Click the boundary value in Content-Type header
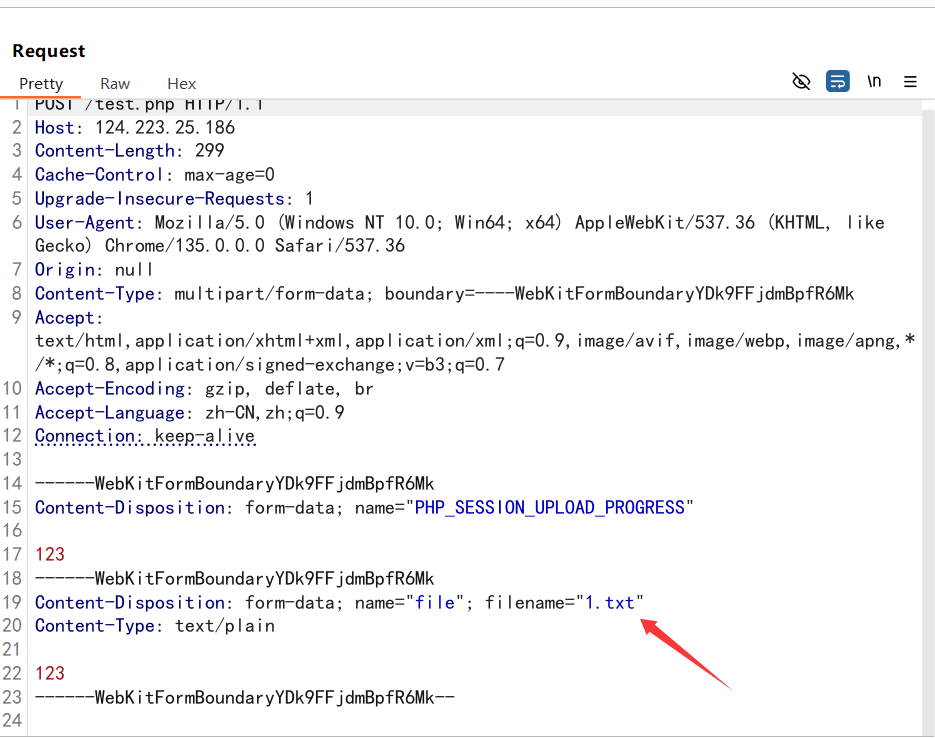The height and width of the screenshot is (738, 935). click(684, 293)
